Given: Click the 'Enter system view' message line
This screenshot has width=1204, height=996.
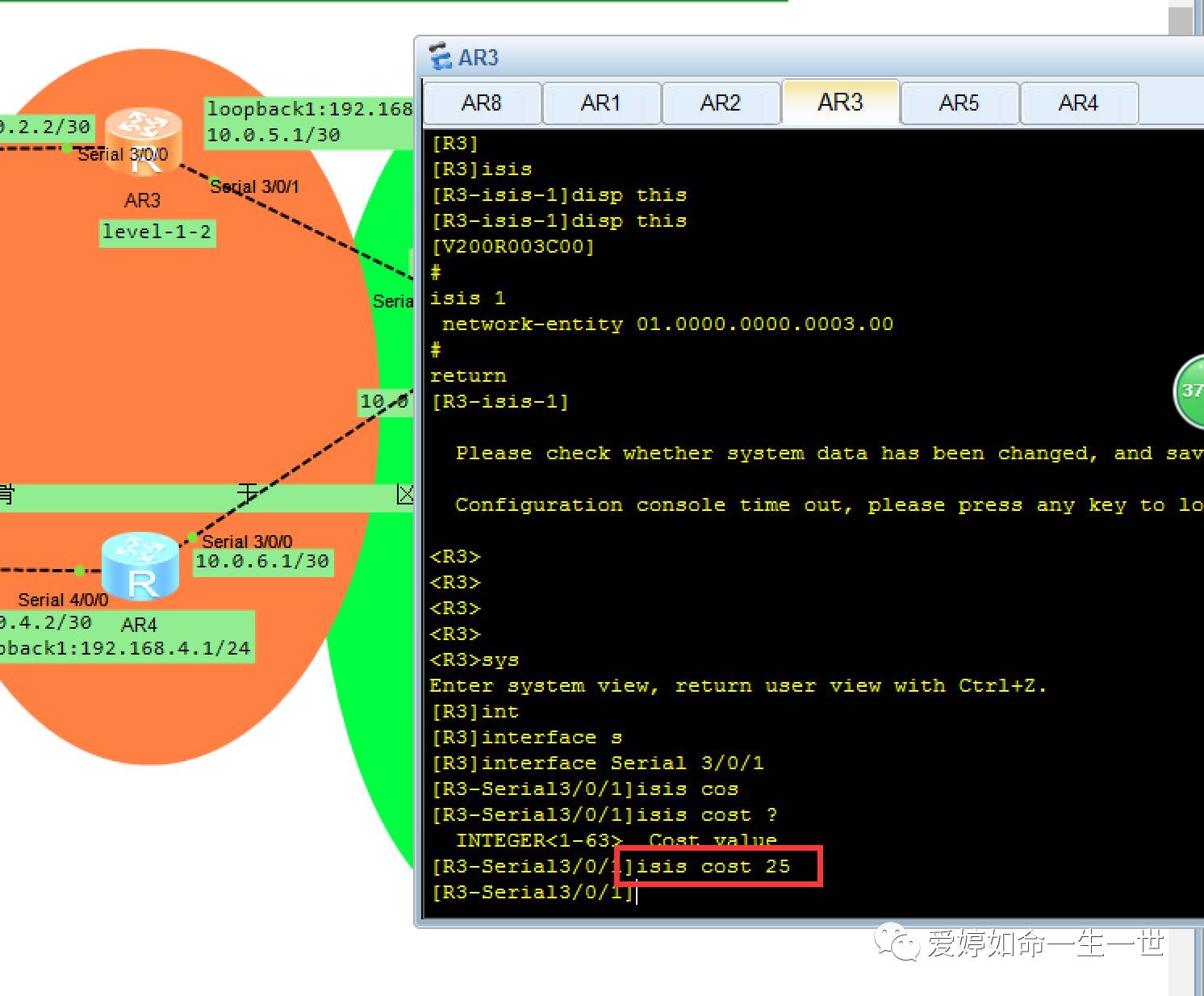Looking at the screenshot, I should click(738, 686).
